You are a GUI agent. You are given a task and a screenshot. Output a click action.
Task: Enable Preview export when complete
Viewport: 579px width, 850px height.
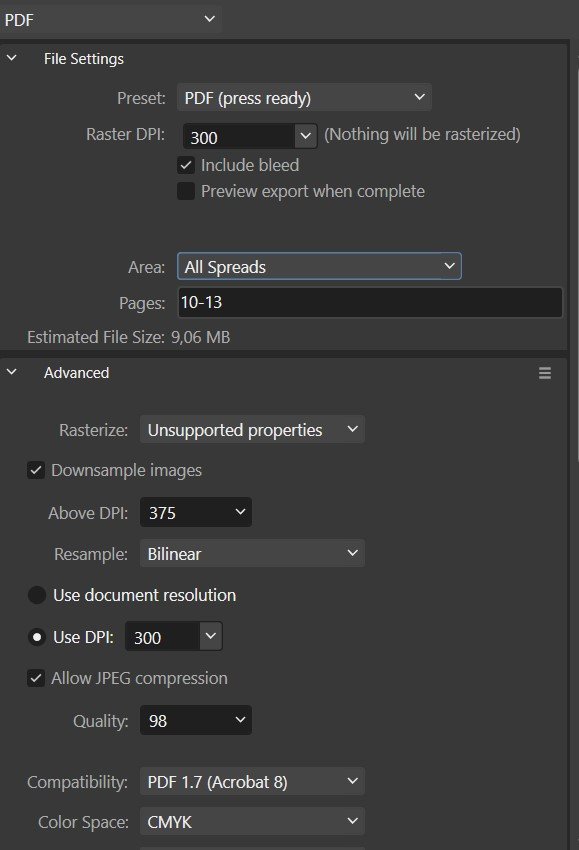click(186, 191)
